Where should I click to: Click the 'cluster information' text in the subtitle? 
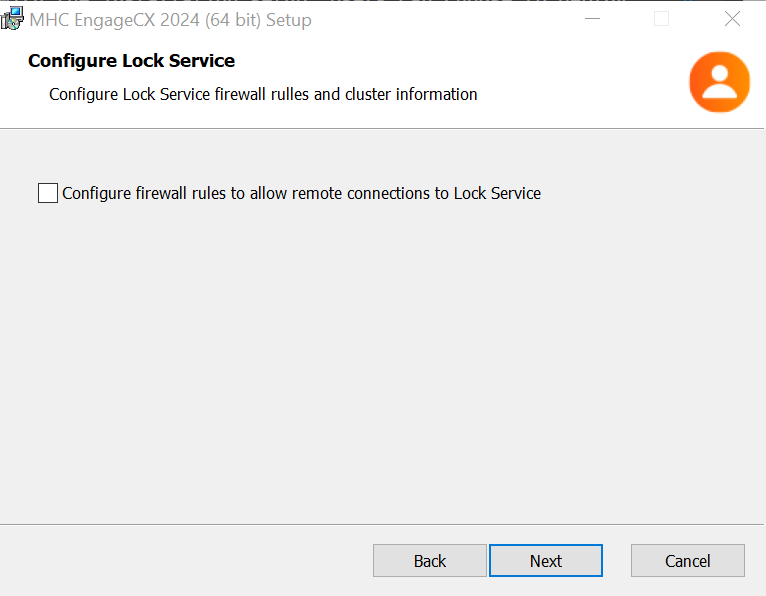click(x=411, y=94)
